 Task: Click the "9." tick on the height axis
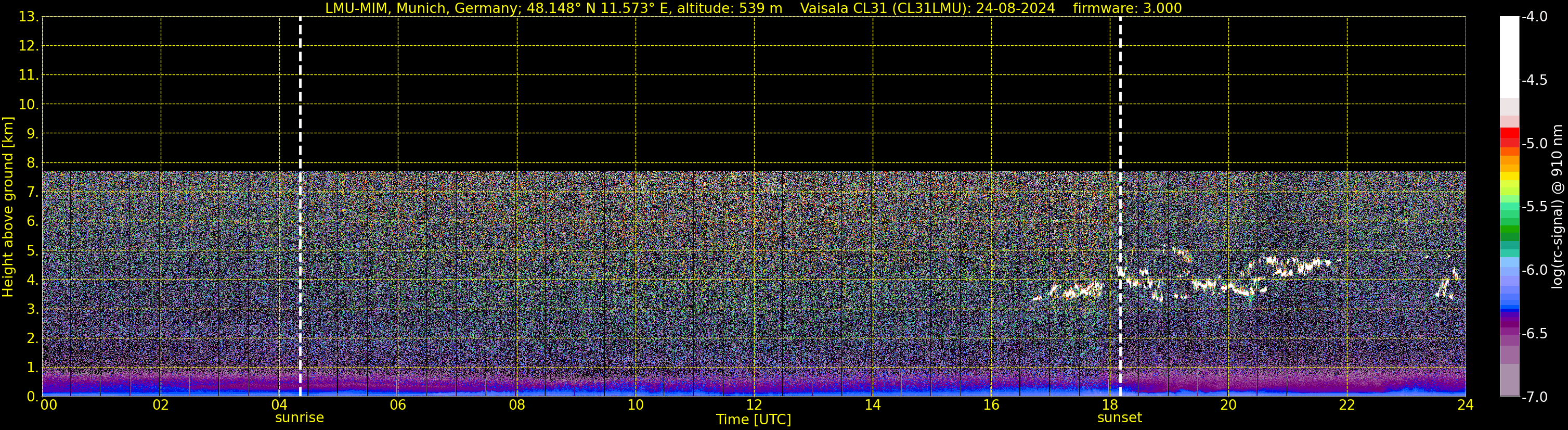pyautogui.click(x=32, y=134)
